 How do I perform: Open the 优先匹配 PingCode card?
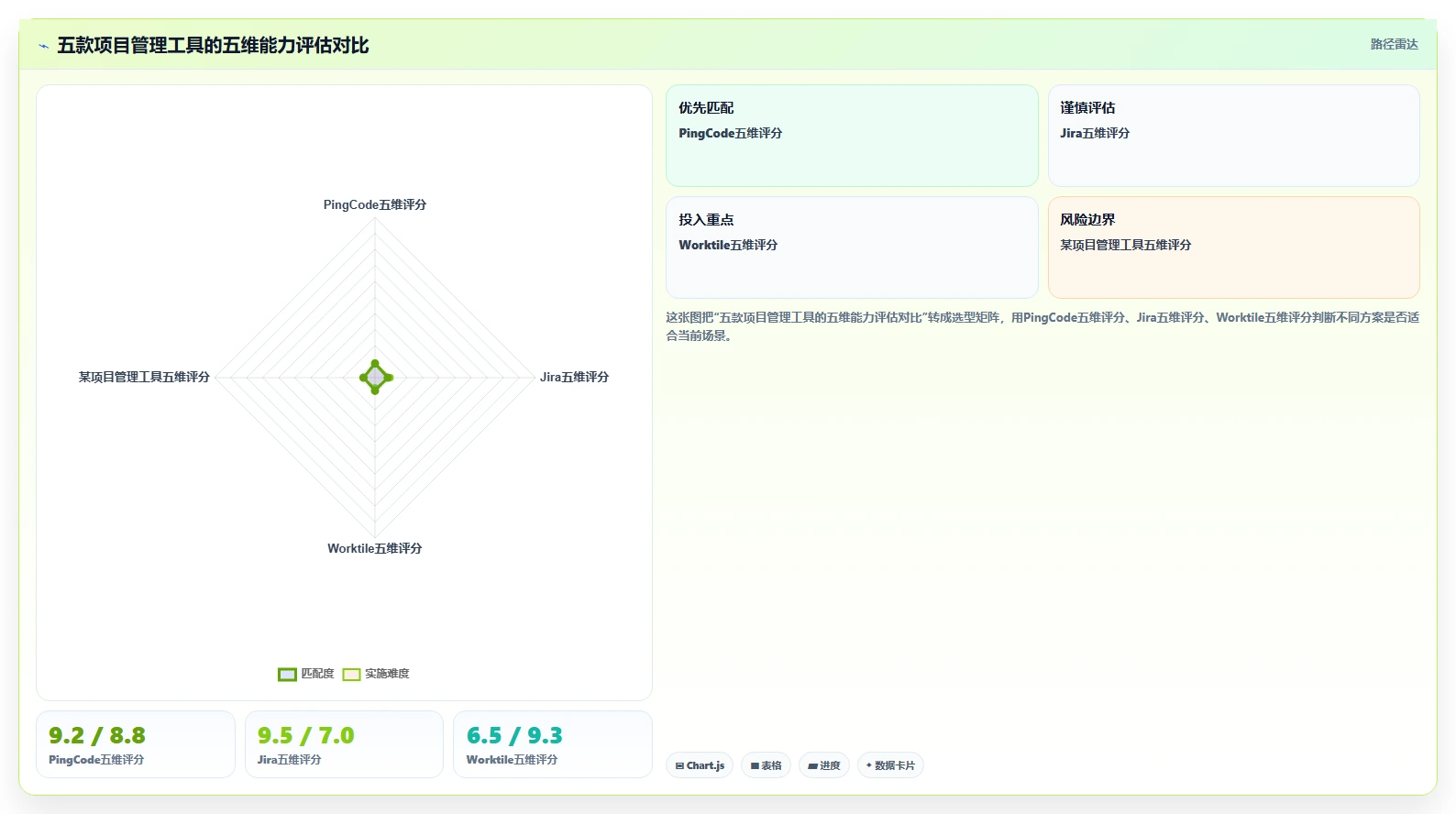point(852,136)
